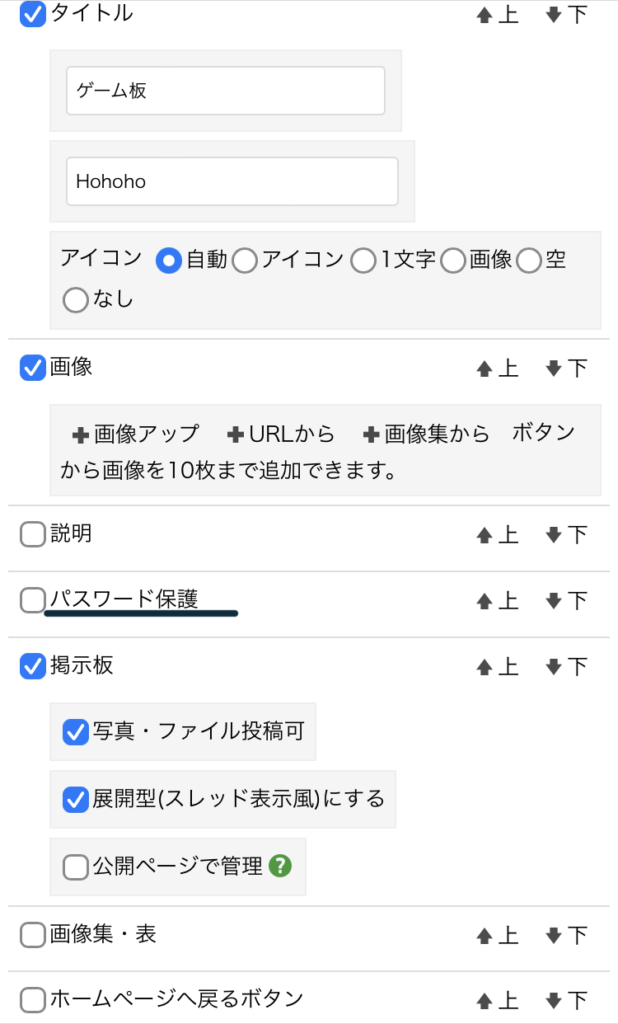
Task: Open green help icon beside 公開ページで管理
Action: (280, 867)
